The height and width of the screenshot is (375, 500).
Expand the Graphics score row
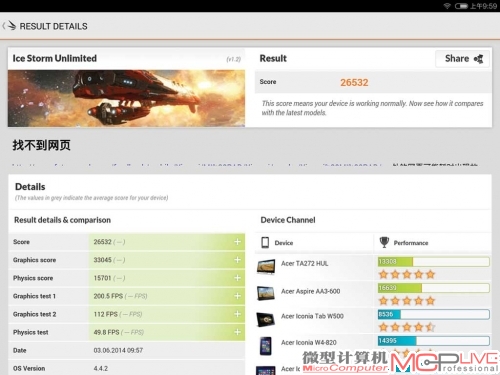coord(237,260)
